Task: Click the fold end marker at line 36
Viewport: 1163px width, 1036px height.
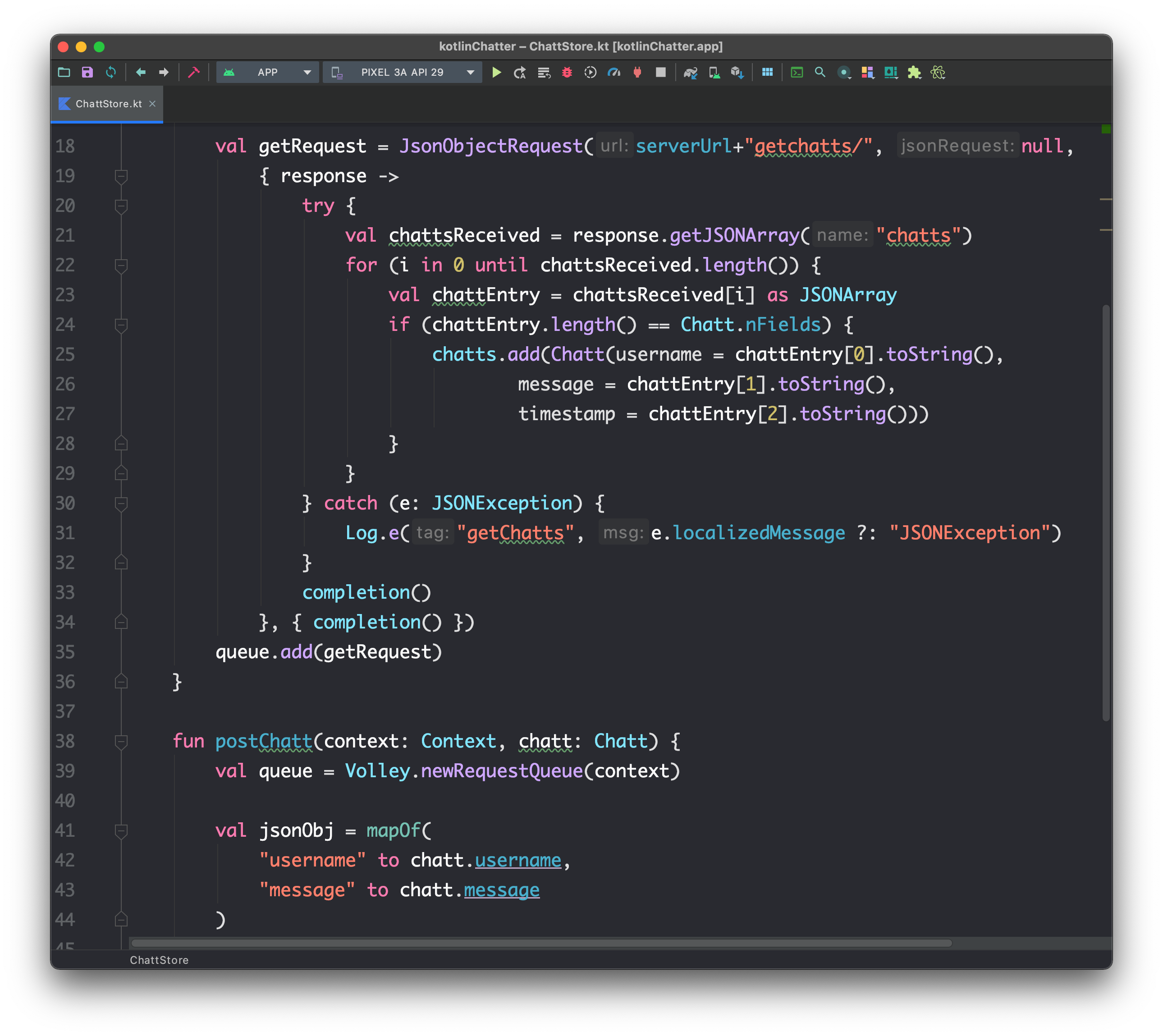Action: [121, 681]
